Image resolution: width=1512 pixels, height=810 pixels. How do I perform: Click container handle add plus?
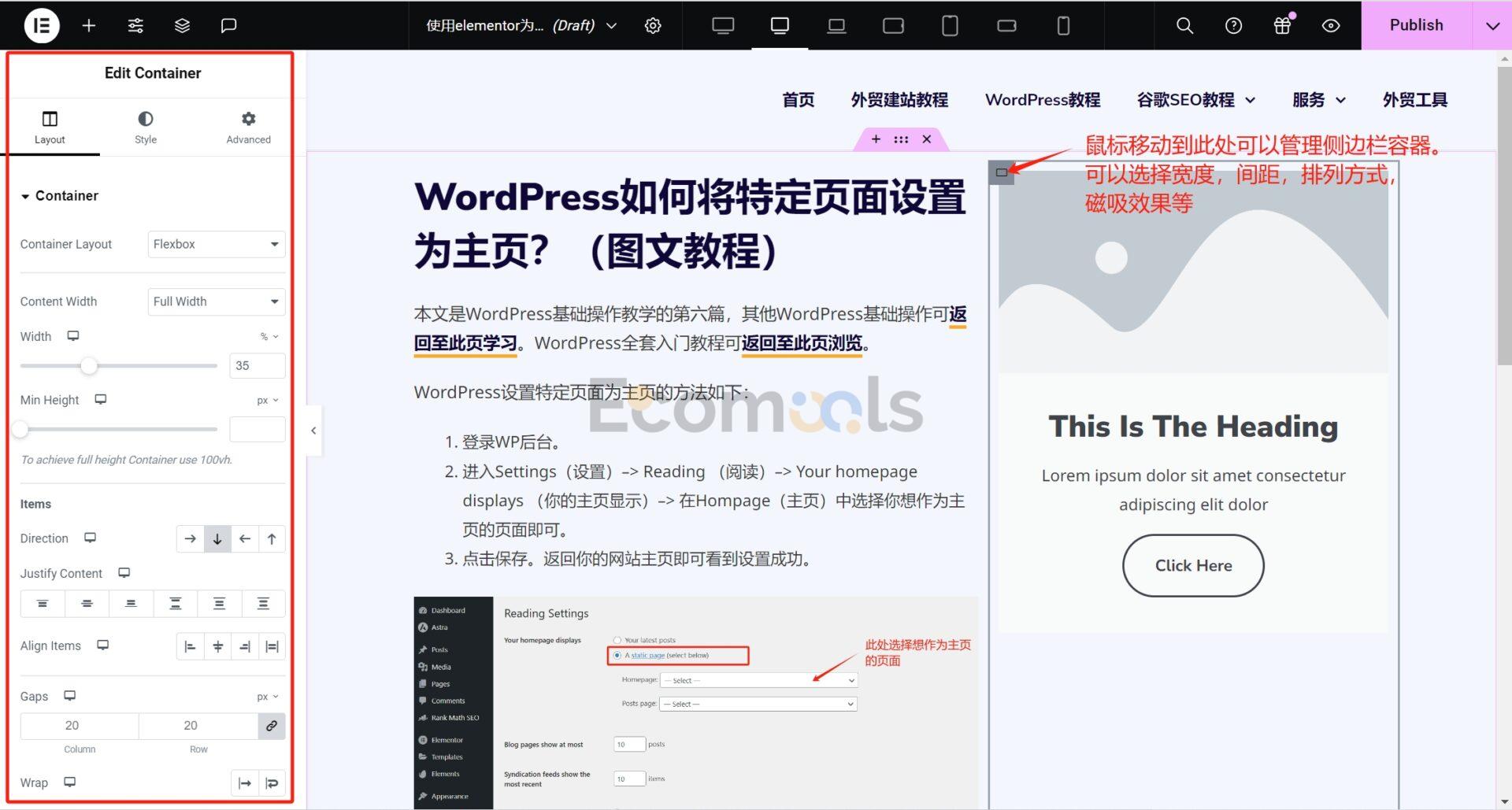click(876, 139)
